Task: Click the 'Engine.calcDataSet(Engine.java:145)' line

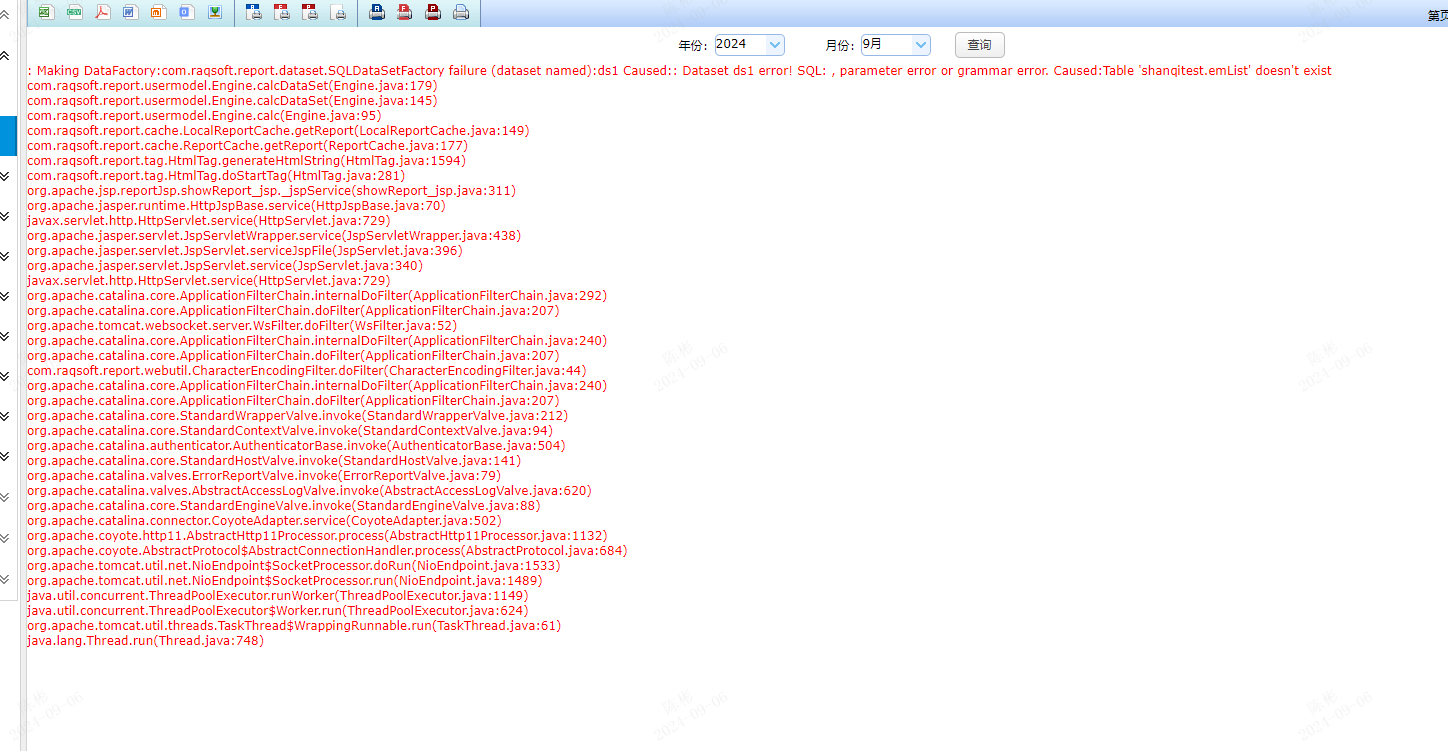Action: tap(232, 101)
